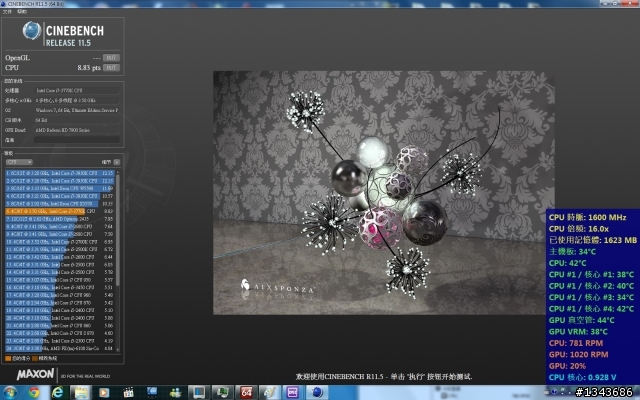Click the CPU score 8.83 pts value

(89, 68)
